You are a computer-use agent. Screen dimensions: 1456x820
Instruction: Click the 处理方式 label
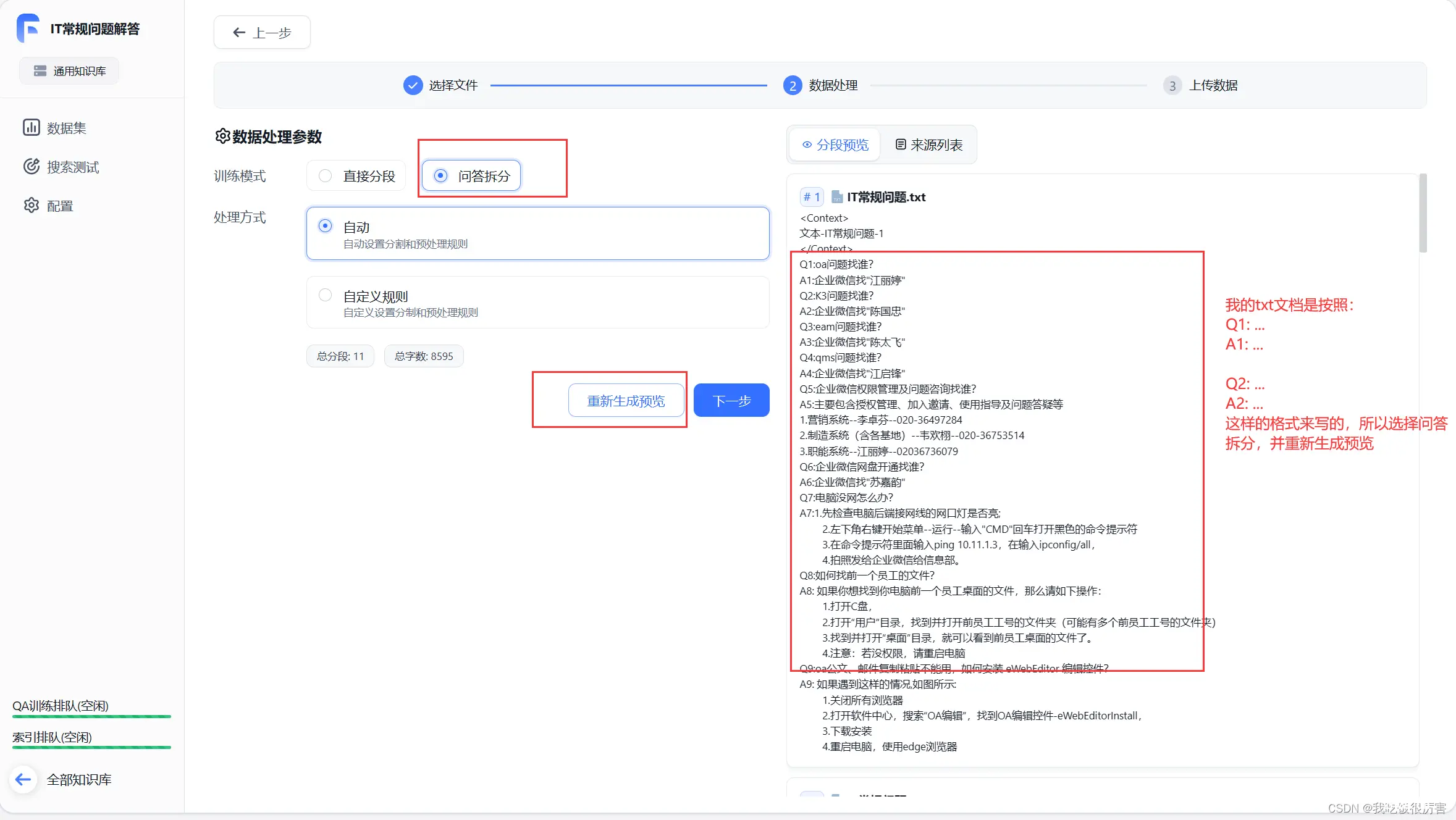240,217
